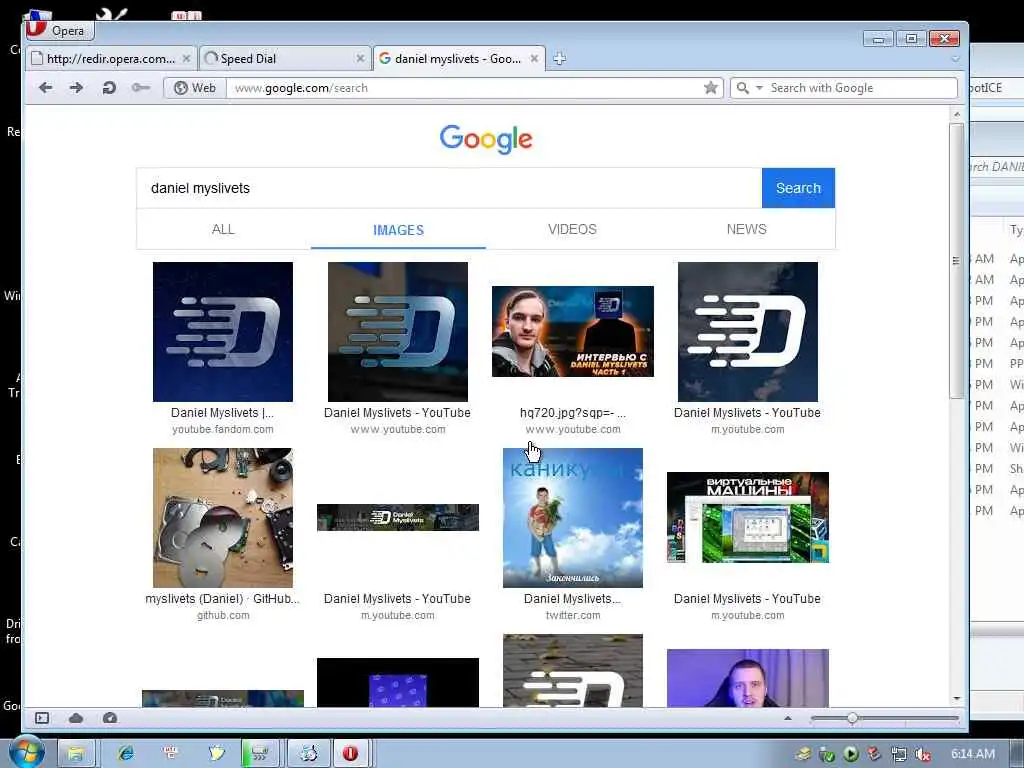
Task: Click the Google logo
Action: (x=486, y=139)
